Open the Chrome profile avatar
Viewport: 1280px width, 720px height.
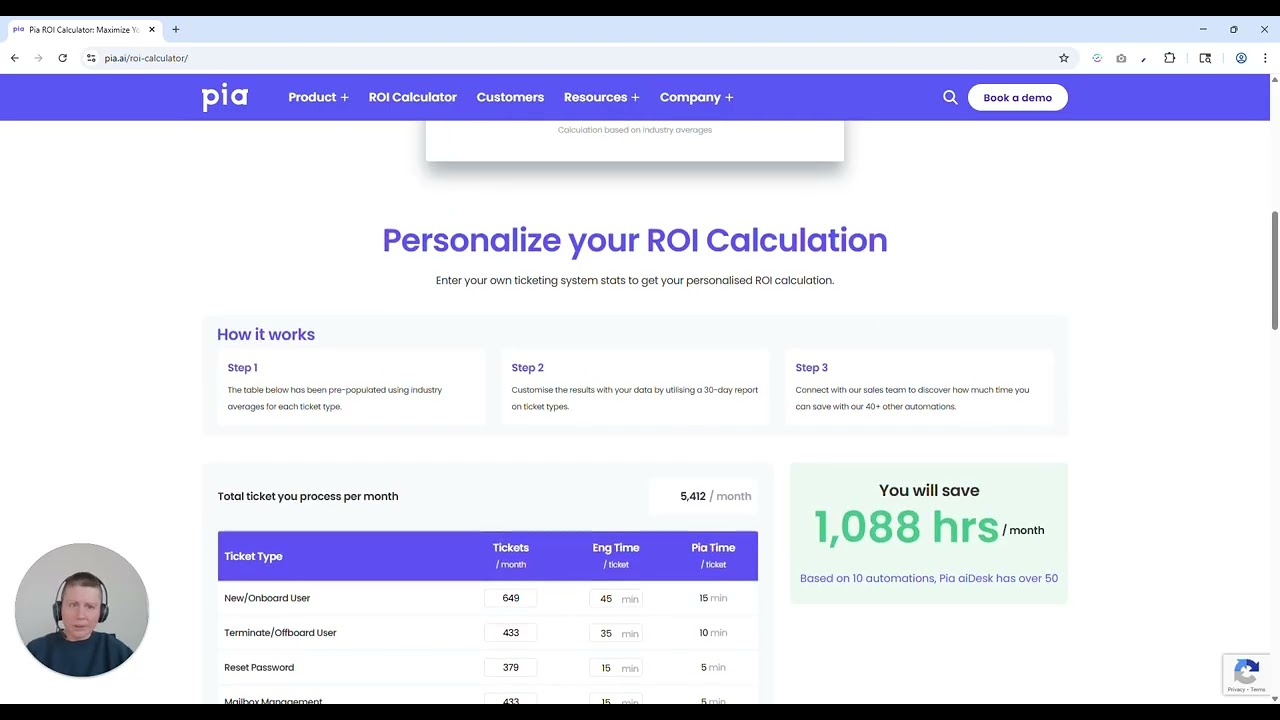(1241, 58)
